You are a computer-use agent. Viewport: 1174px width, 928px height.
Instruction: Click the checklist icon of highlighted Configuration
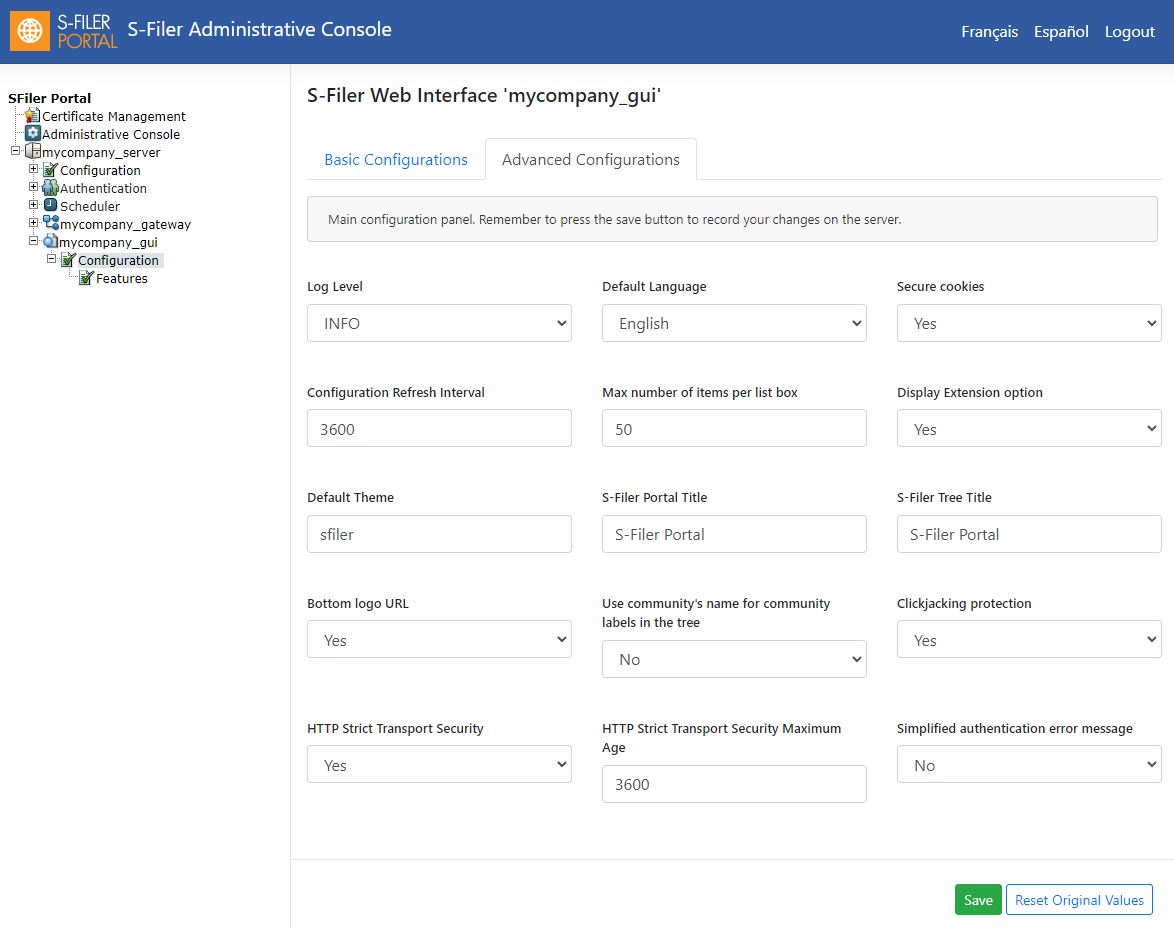click(x=68, y=259)
